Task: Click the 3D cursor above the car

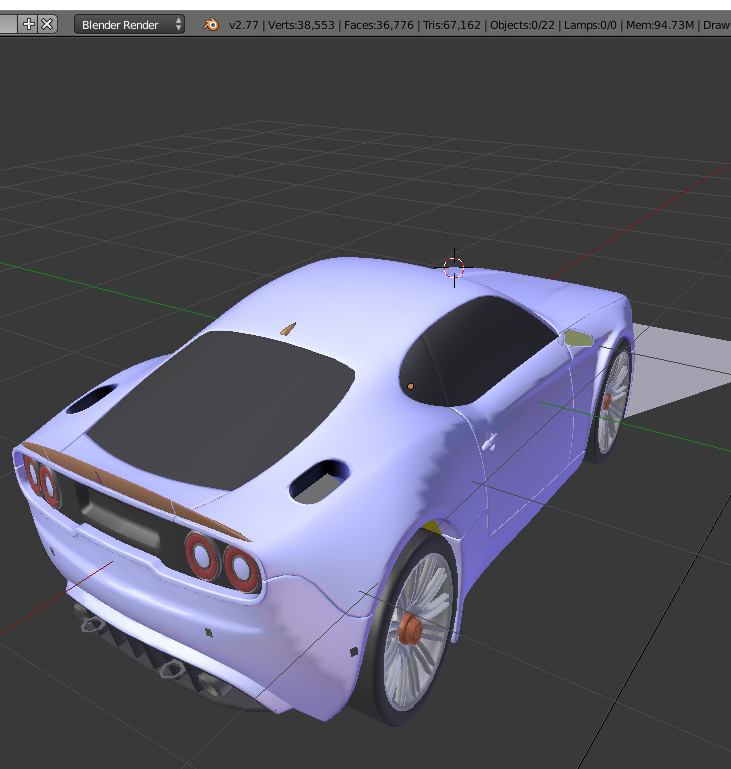Action: pyautogui.click(x=454, y=268)
